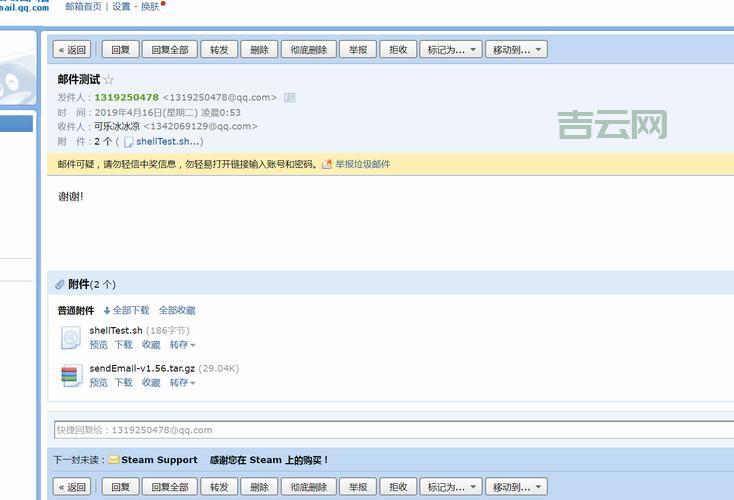Click file name shellTest.sh in attachments
734x500 pixels.
116,331
